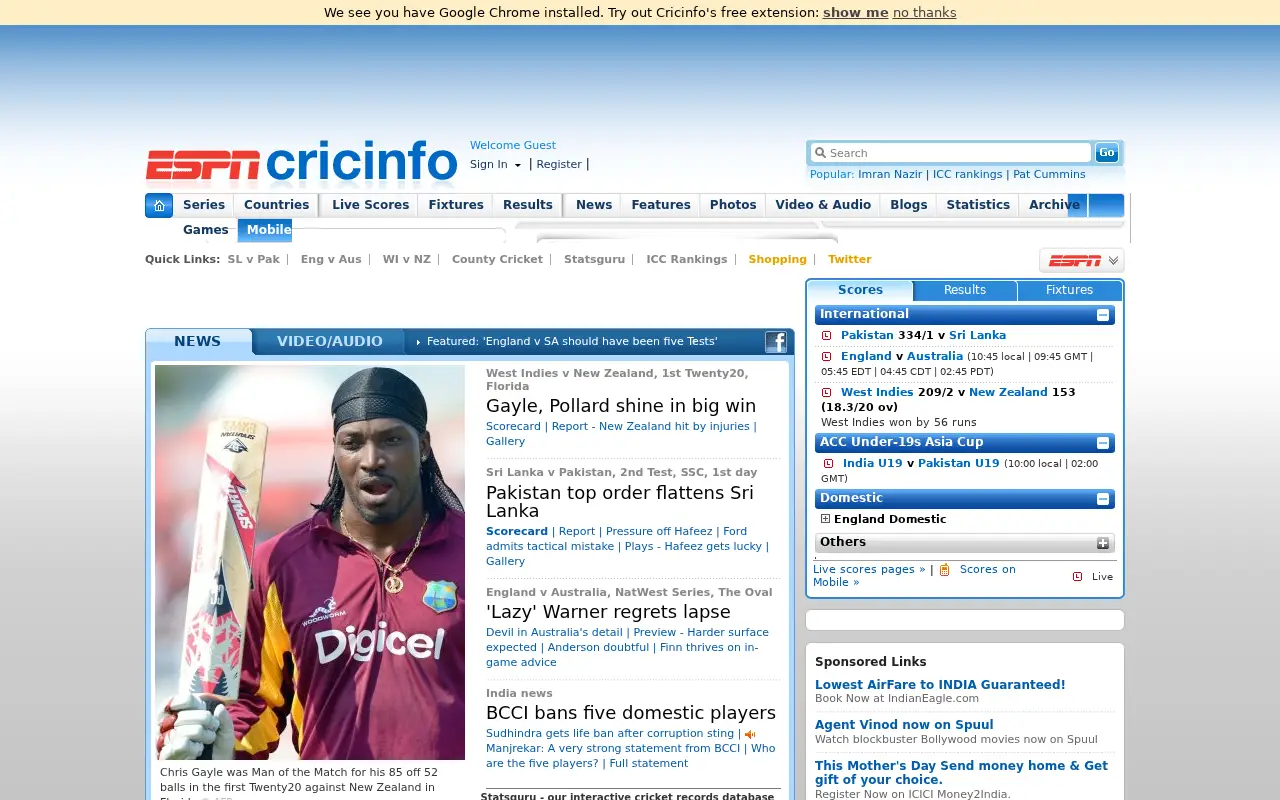This screenshot has height=800, width=1280.
Task: Dismiss the banner with 'no thanks'
Action: coord(924,13)
